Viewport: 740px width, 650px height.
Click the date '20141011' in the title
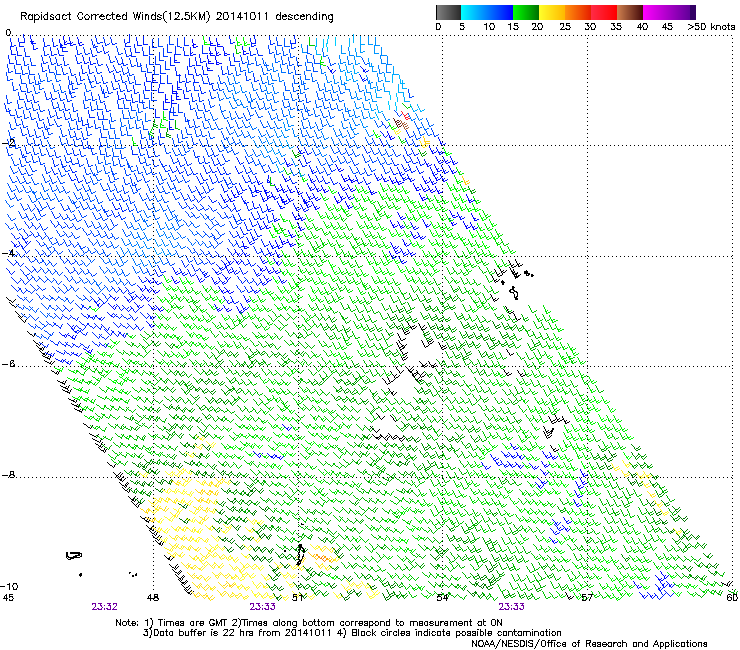pos(242,16)
